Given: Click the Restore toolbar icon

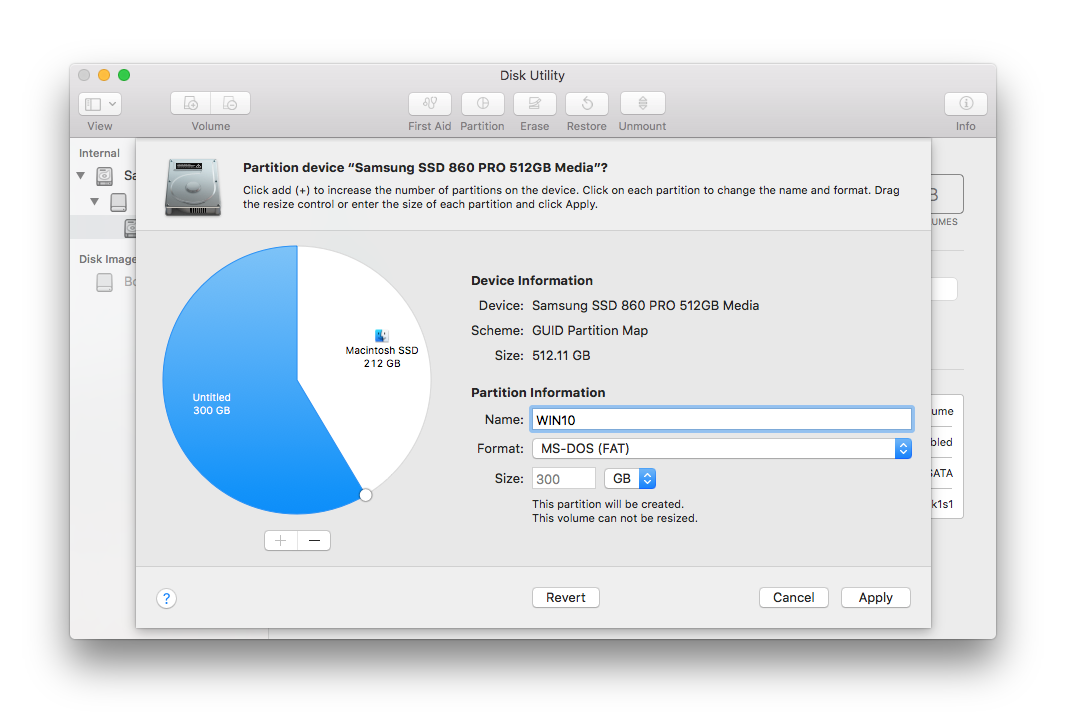Looking at the screenshot, I should 587,103.
